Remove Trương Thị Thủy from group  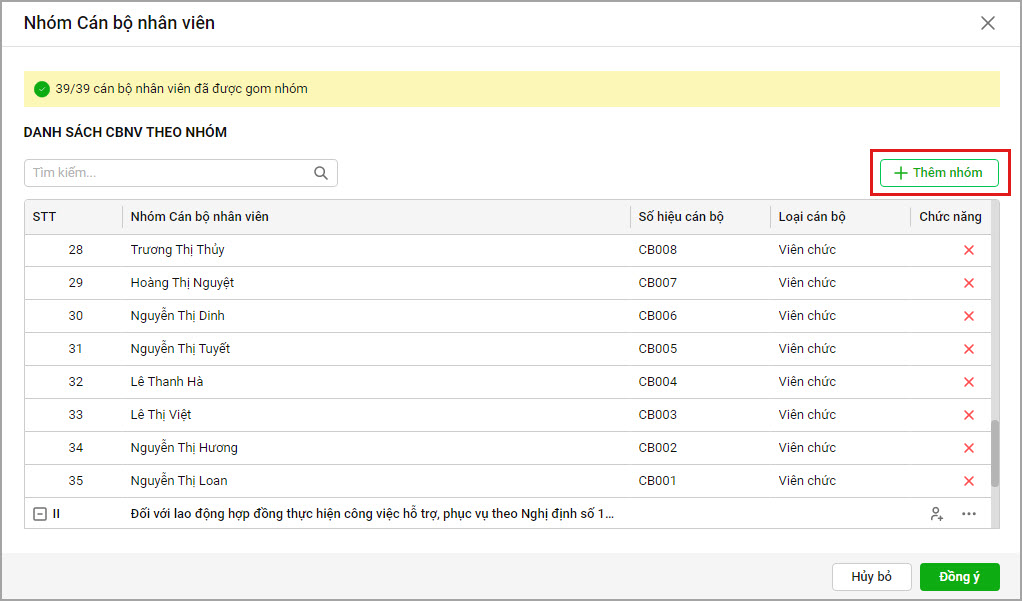tap(968, 250)
